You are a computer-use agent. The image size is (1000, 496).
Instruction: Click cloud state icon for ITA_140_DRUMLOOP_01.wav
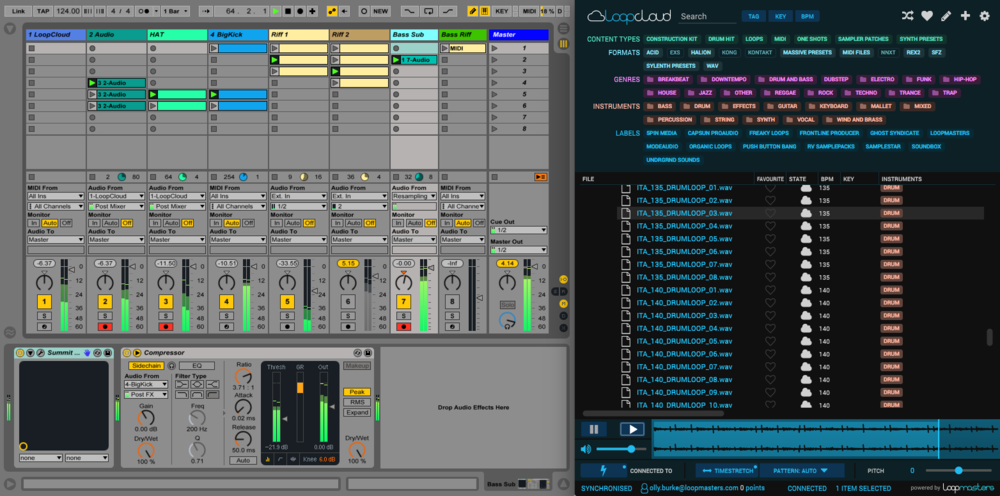[806, 290]
